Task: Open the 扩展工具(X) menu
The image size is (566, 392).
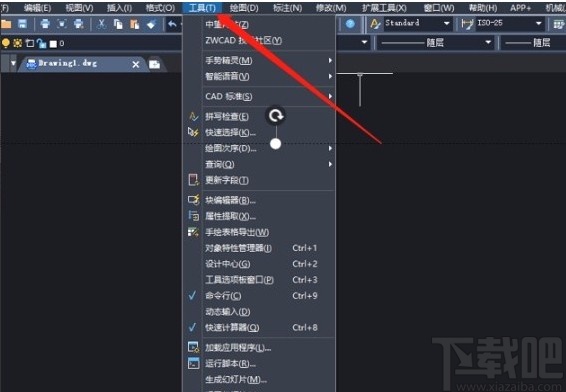Action: 384,8
